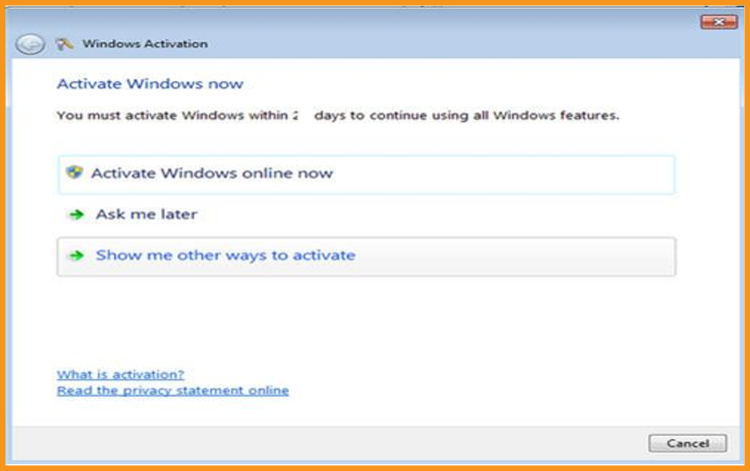
Task: Cancel the activation dialog
Action: (687, 443)
